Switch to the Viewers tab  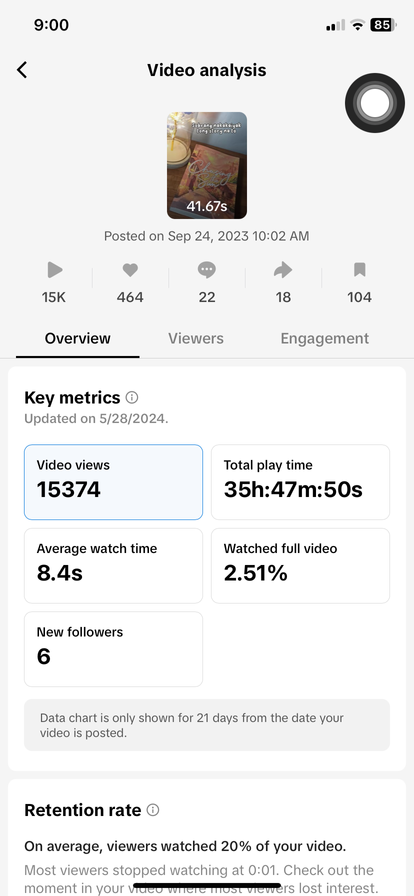click(x=196, y=338)
